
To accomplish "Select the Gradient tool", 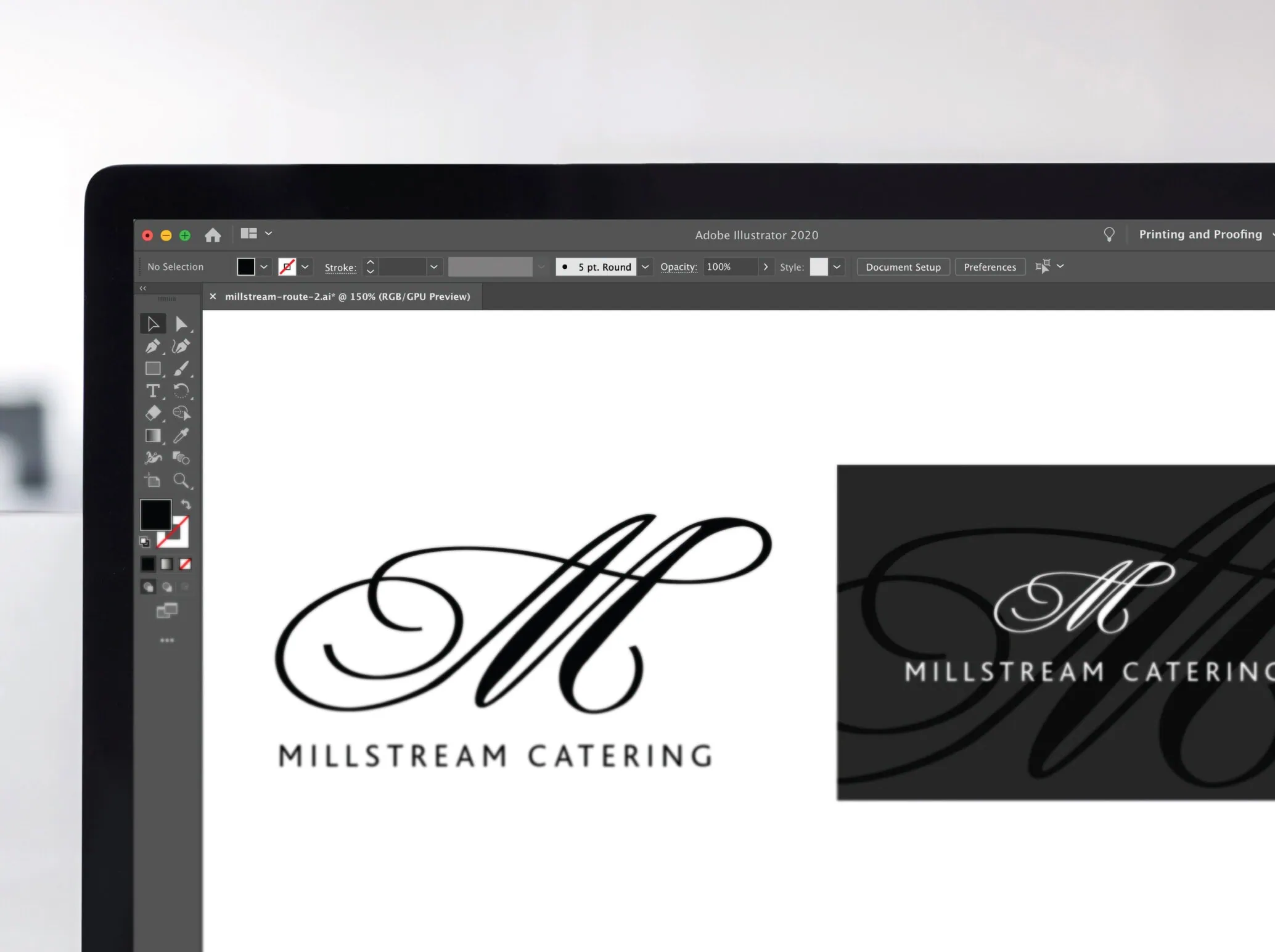I will [153, 435].
